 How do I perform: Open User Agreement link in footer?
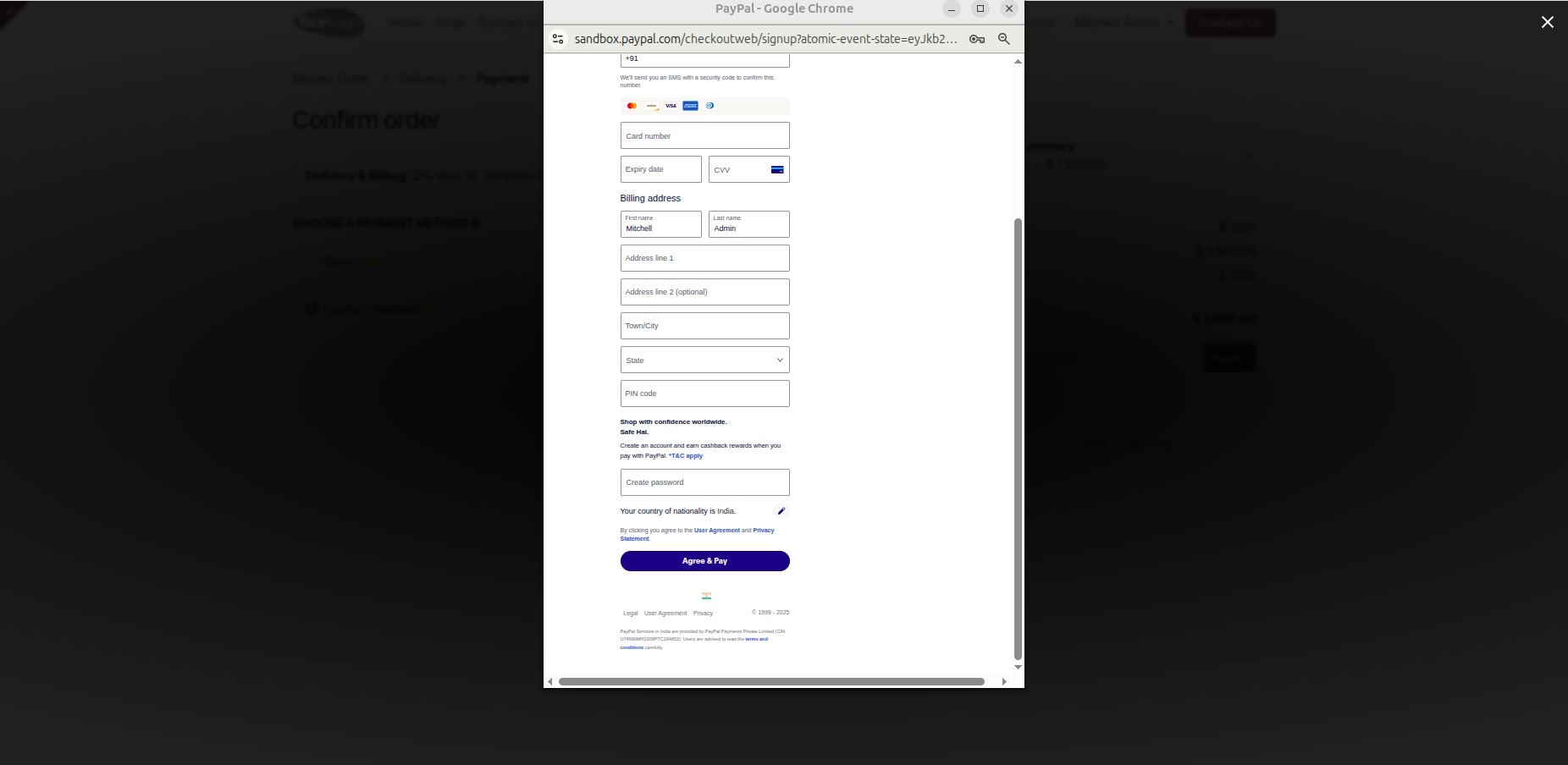[x=665, y=614]
